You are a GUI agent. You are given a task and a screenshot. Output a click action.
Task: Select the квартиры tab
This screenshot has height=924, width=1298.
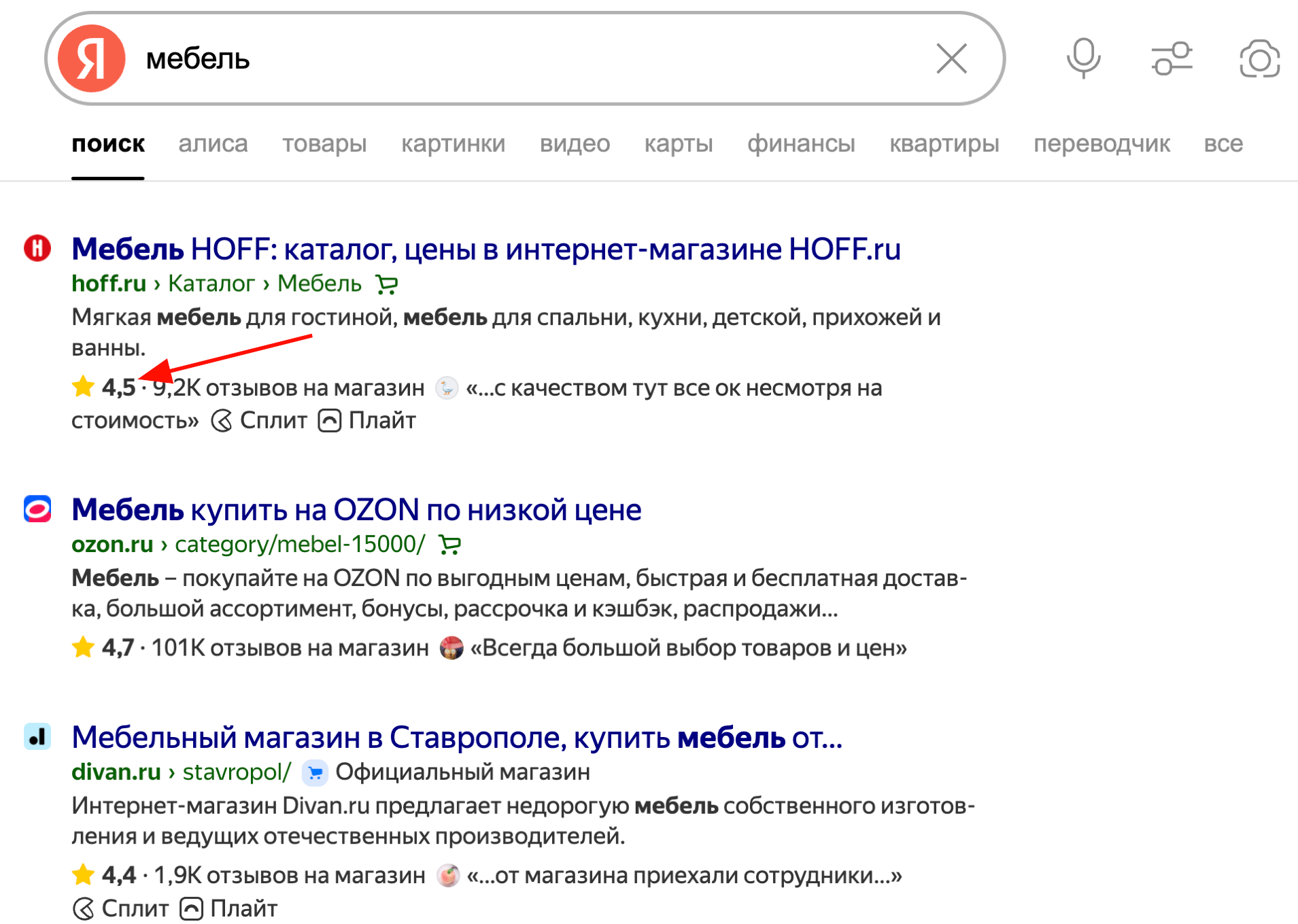pos(944,143)
